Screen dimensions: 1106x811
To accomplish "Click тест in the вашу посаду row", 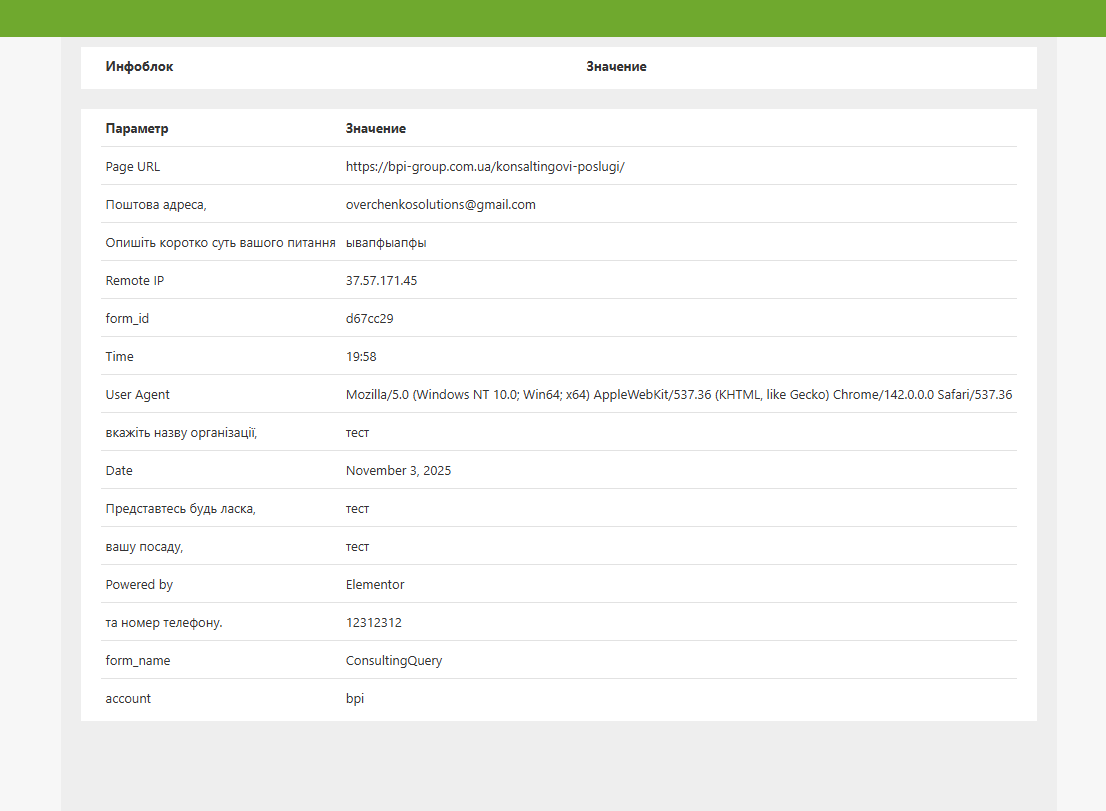I will pyautogui.click(x=357, y=547).
